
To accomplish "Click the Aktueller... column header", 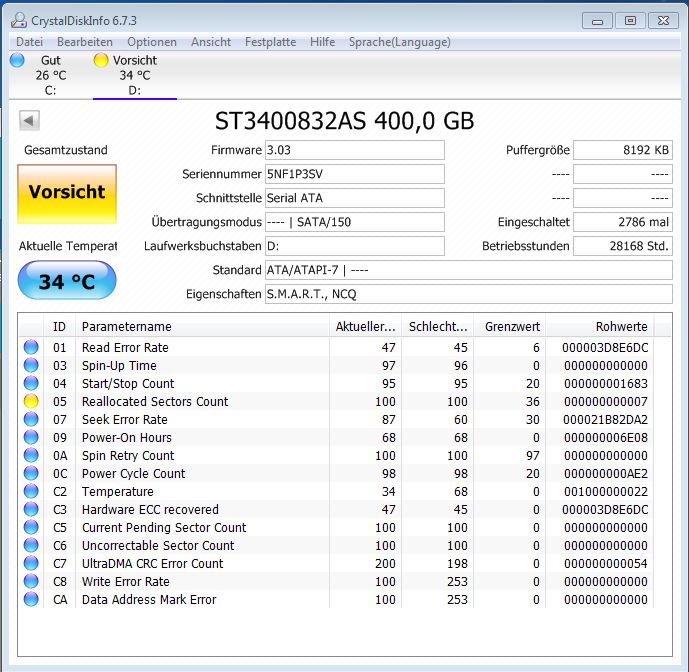I will [x=365, y=326].
